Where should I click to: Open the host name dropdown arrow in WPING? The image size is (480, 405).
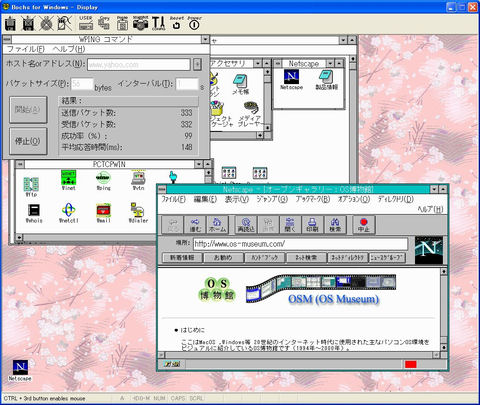point(197,64)
